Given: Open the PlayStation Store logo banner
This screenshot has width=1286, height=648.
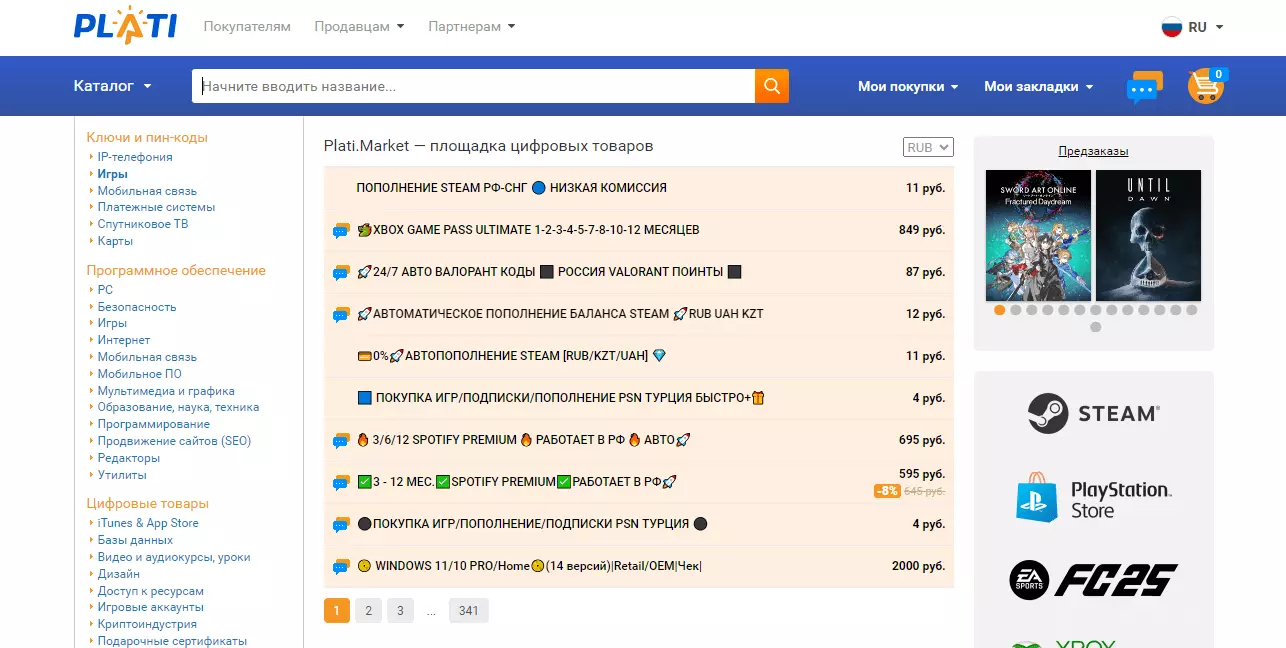Looking at the screenshot, I should click(1093, 497).
